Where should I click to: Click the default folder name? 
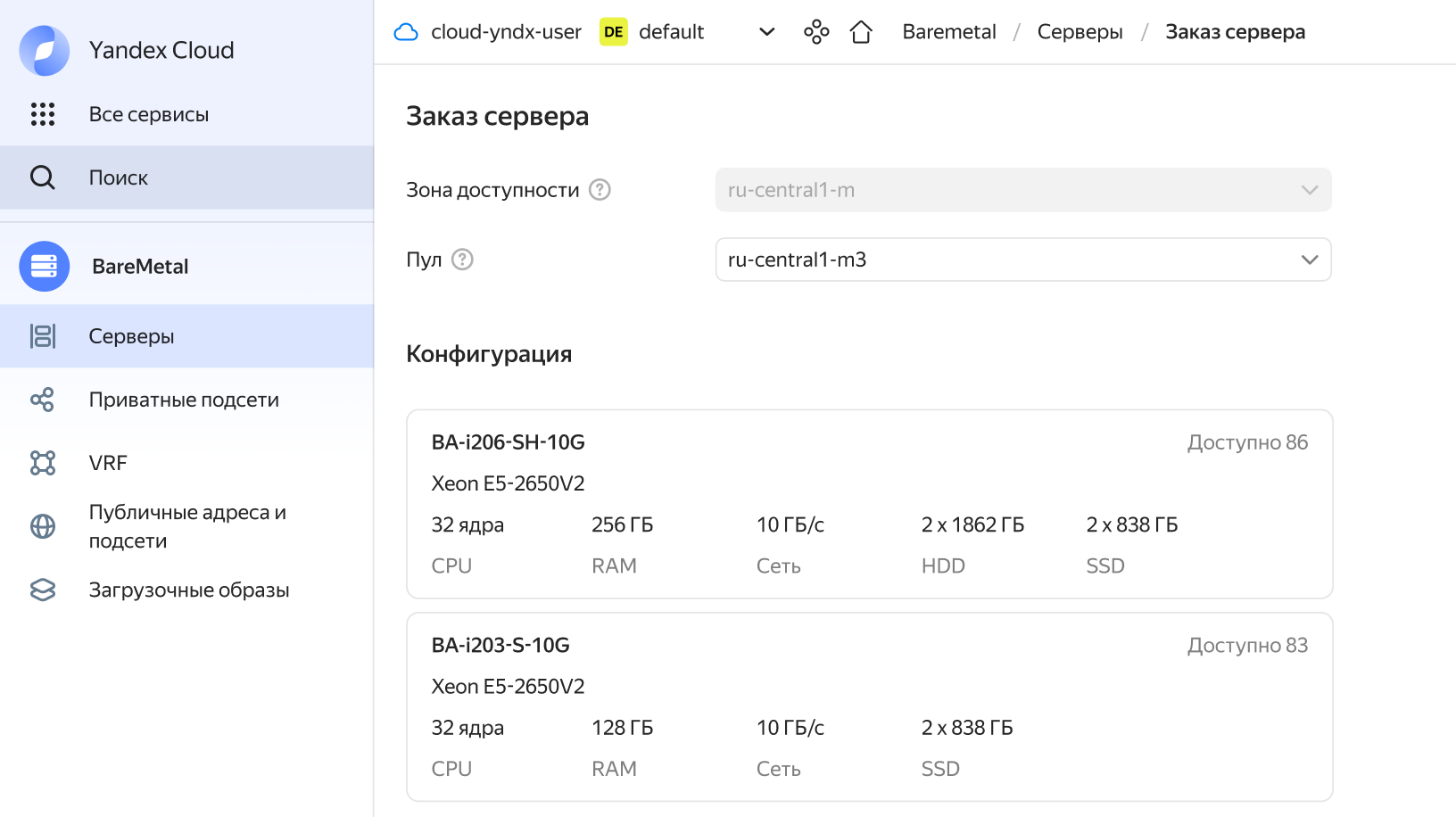point(671,32)
